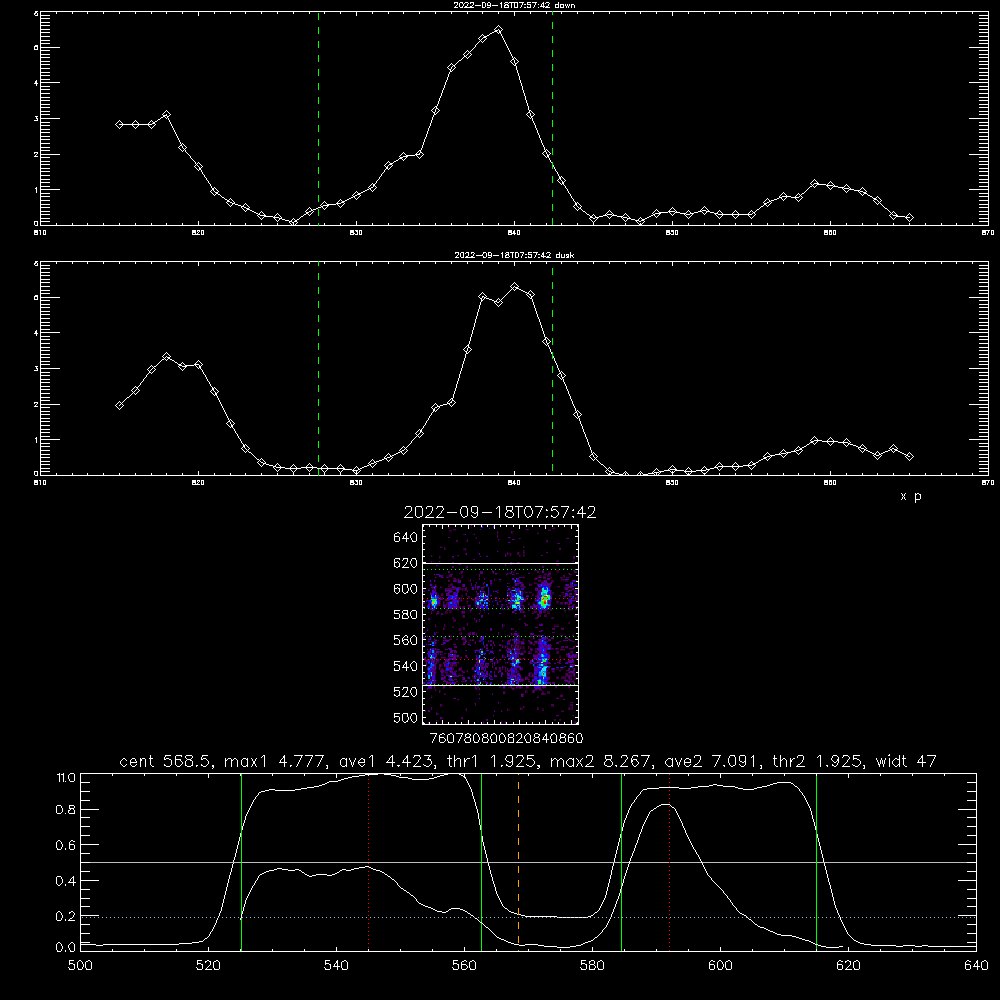The height and width of the screenshot is (1000, 1000).
Task: Click the 580 label on bottom x-axis
Action: click(592, 966)
